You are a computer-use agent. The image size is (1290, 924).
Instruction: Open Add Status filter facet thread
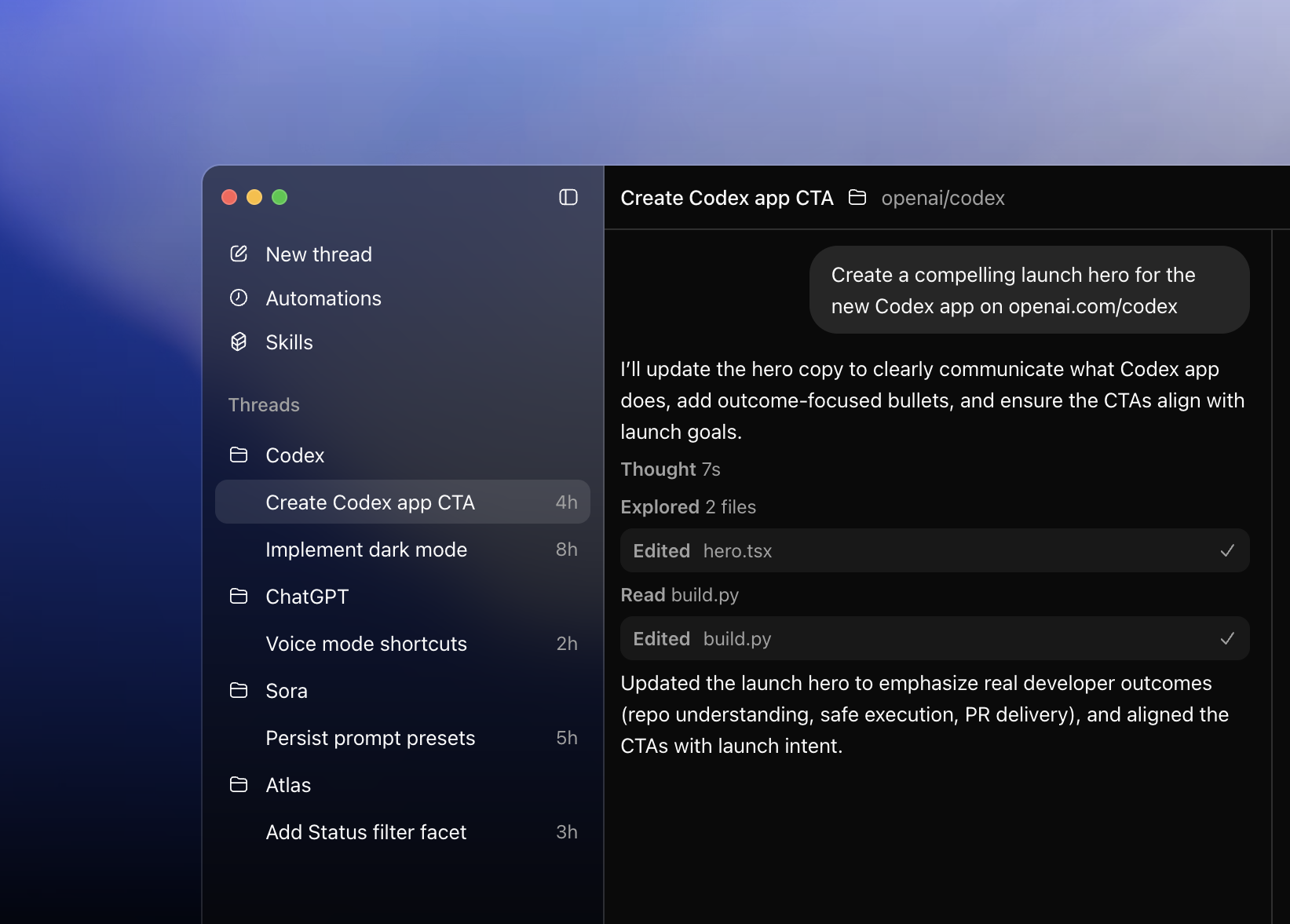(403, 831)
